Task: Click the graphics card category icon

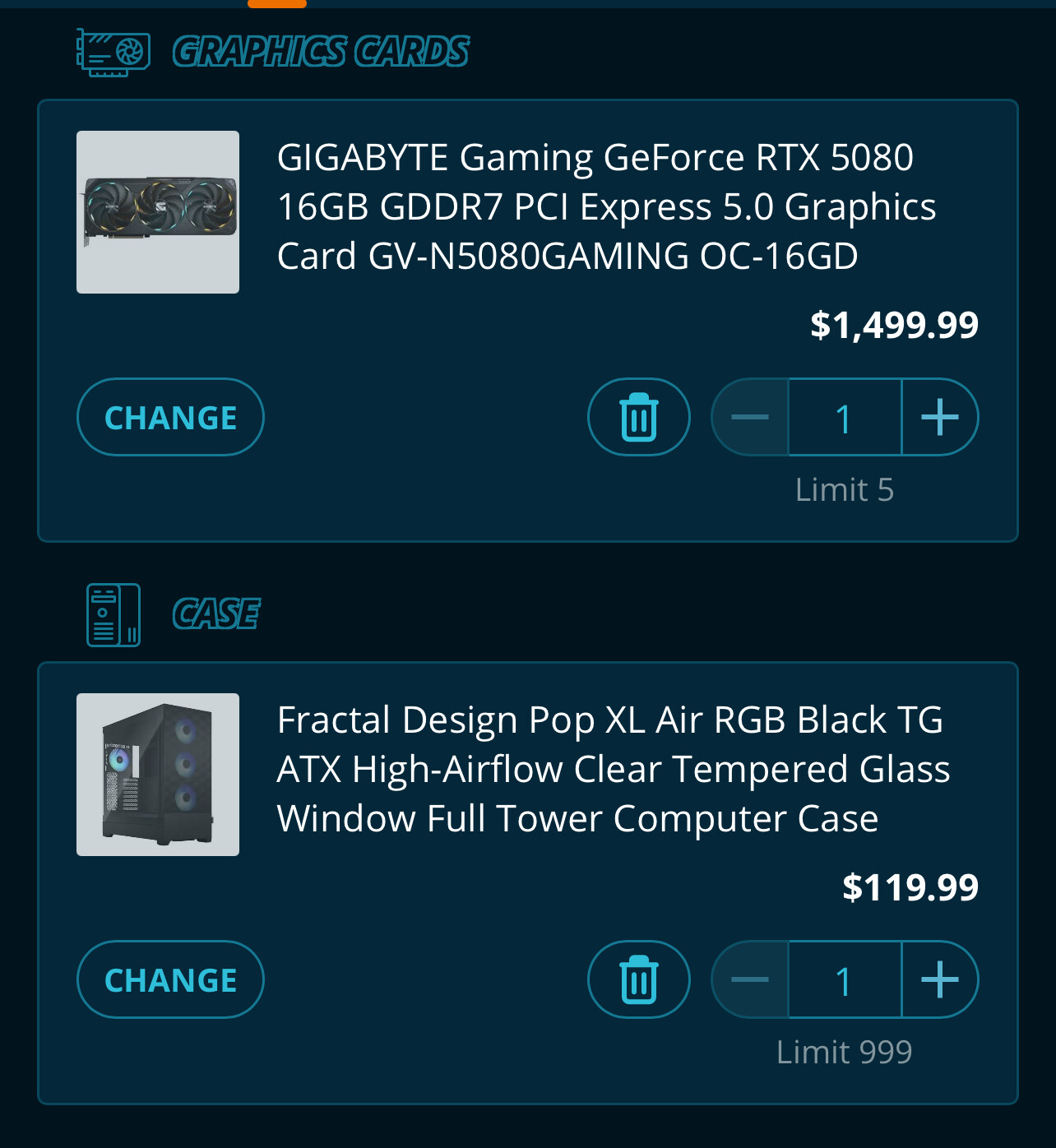Action: [x=113, y=53]
